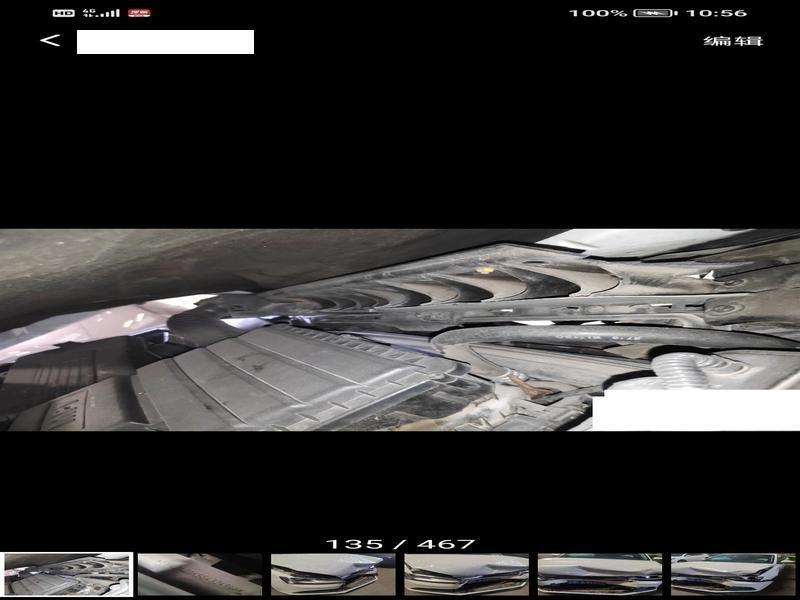This screenshot has width=800, height=600.
Task: Tap the main engine bay photo
Action: pyautogui.click(x=400, y=330)
